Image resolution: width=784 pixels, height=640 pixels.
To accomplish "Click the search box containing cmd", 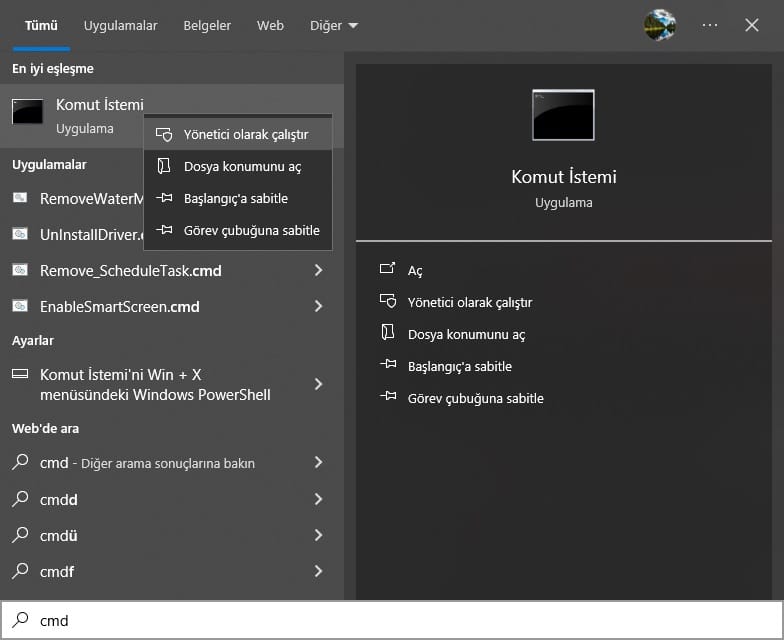I will click(x=400, y=621).
